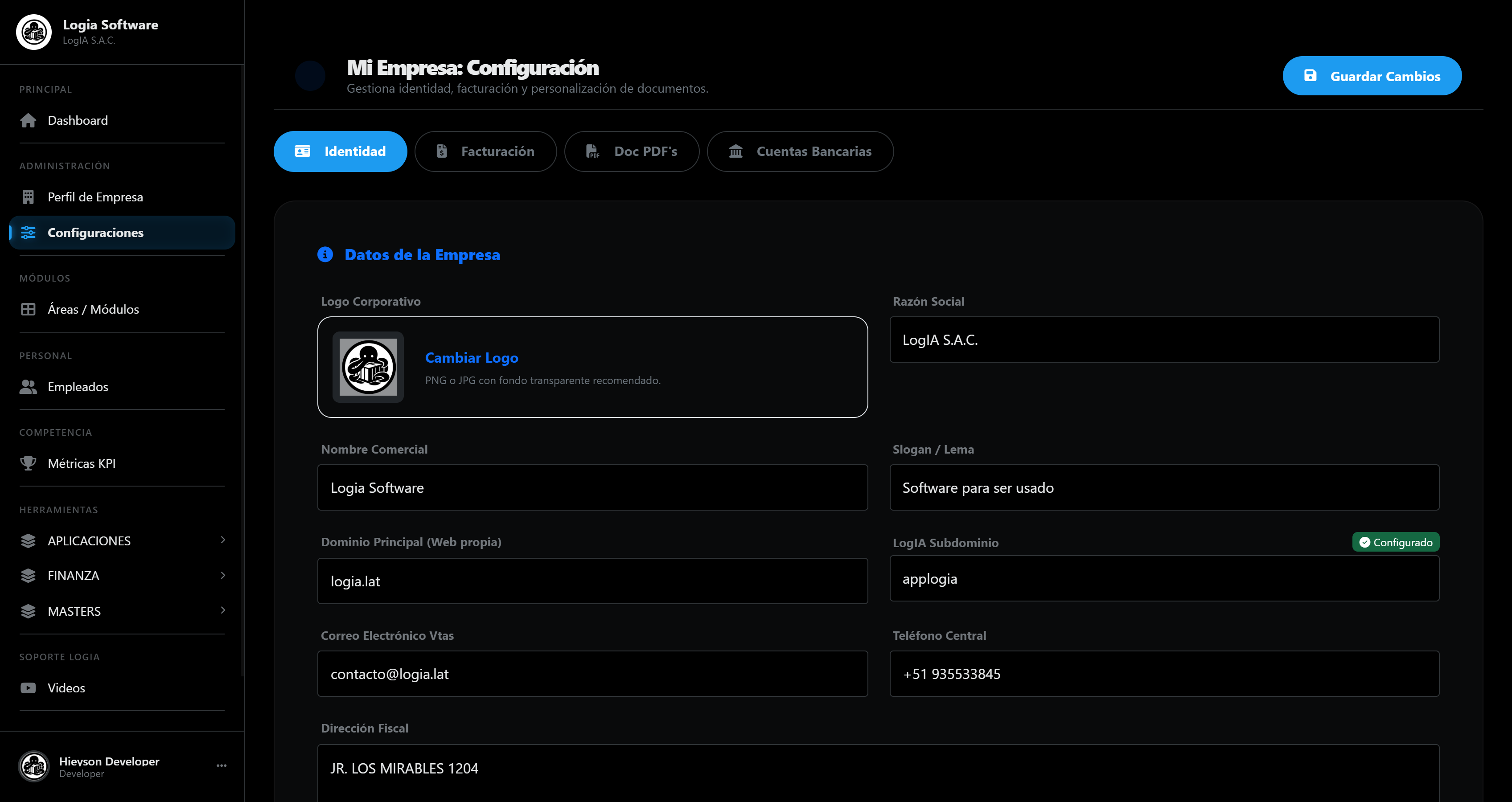Click the Guardar Cambios button
Viewport: 1512px width, 802px height.
(x=1372, y=76)
